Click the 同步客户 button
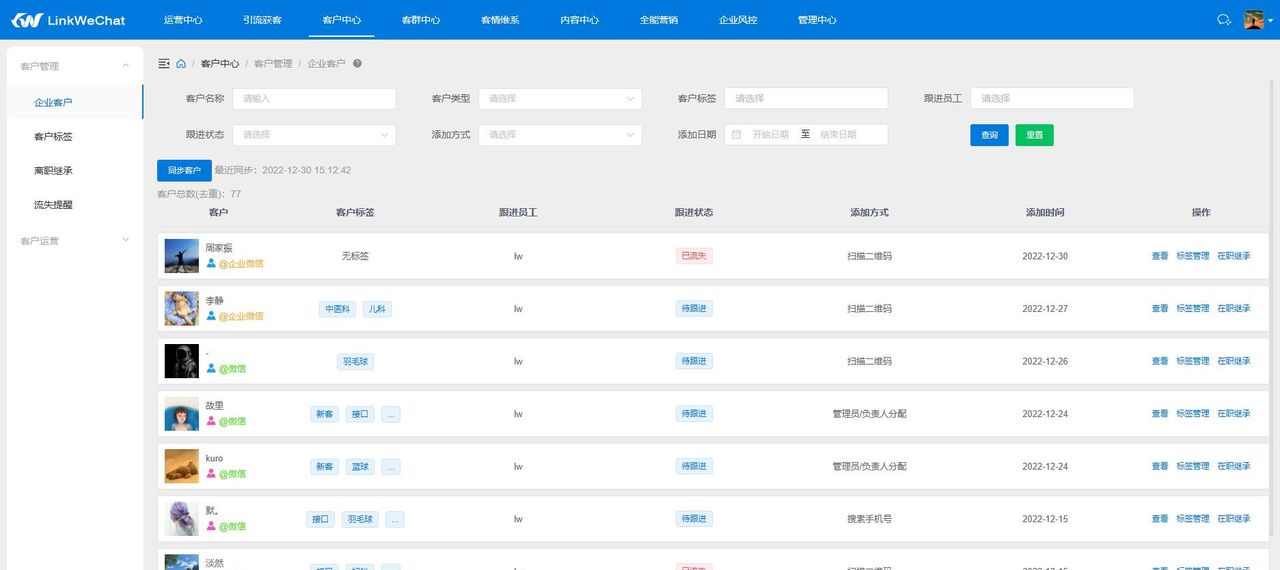This screenshot has height=570, width=1280. tap(184, 170)
